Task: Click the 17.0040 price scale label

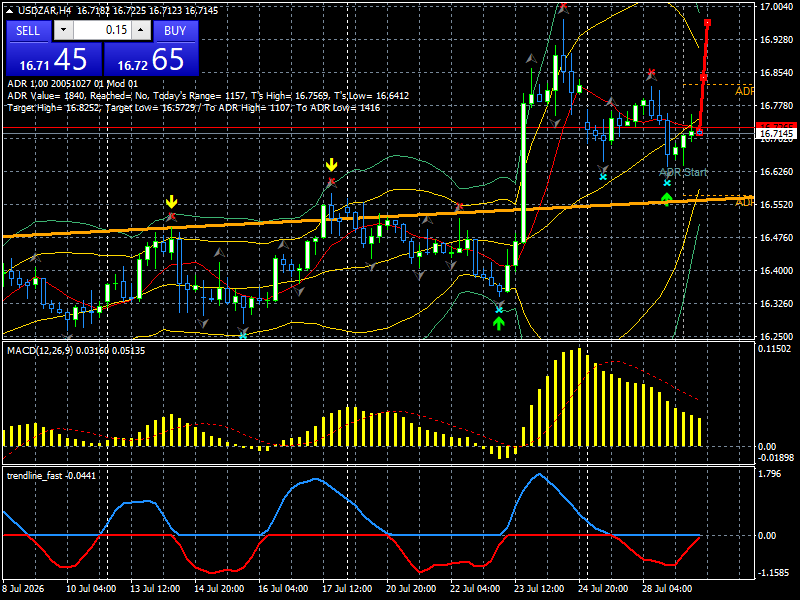Action: tap(777, 7)
